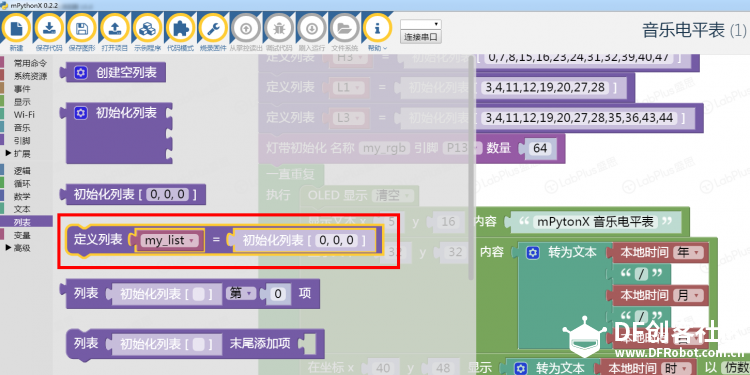Open the 年 local time dropdown
The width and height of the screenshot is (750, 375).
[x=689, y=253]
